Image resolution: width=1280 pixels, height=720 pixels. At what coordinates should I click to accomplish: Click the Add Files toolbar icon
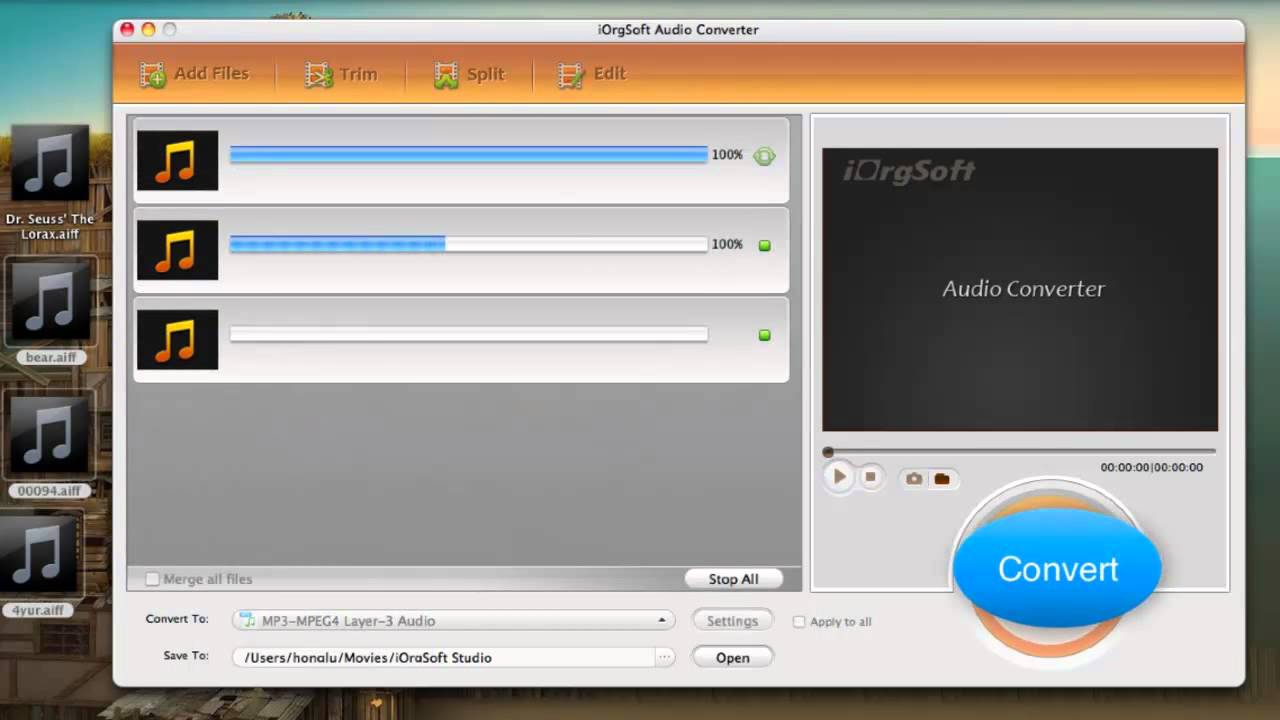tap(152, 75)
